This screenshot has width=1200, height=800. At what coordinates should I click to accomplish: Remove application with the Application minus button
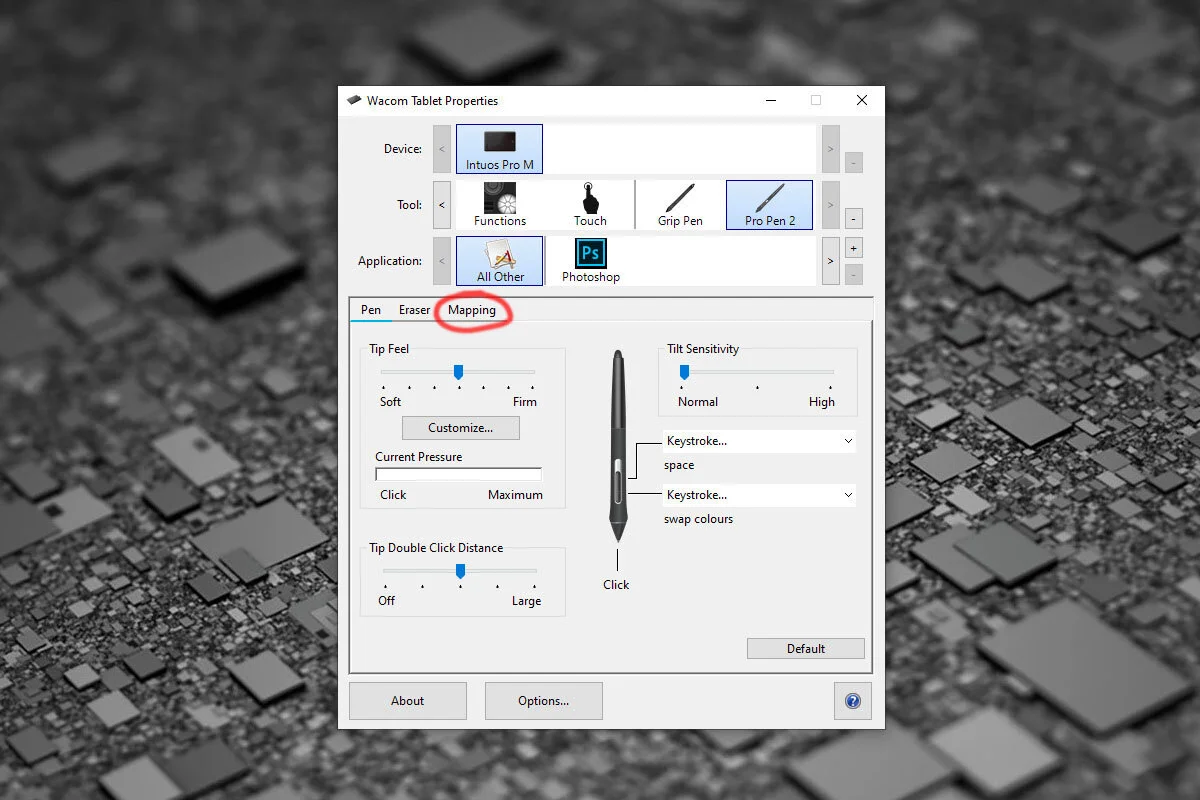coord(854,274)
